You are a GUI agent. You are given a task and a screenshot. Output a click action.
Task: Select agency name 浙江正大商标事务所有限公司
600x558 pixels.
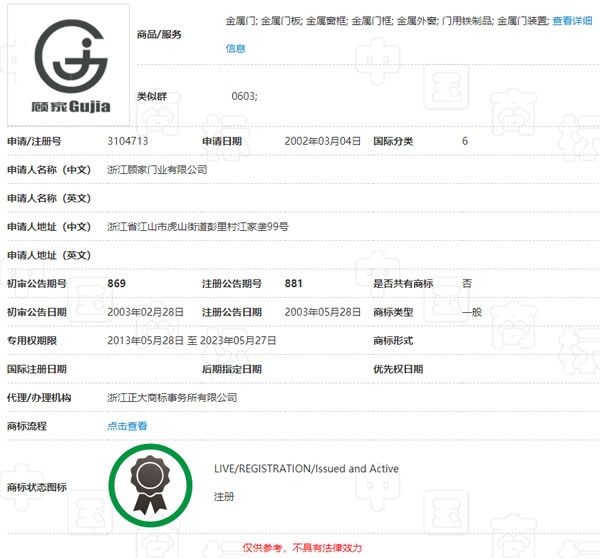click(172, 398)
